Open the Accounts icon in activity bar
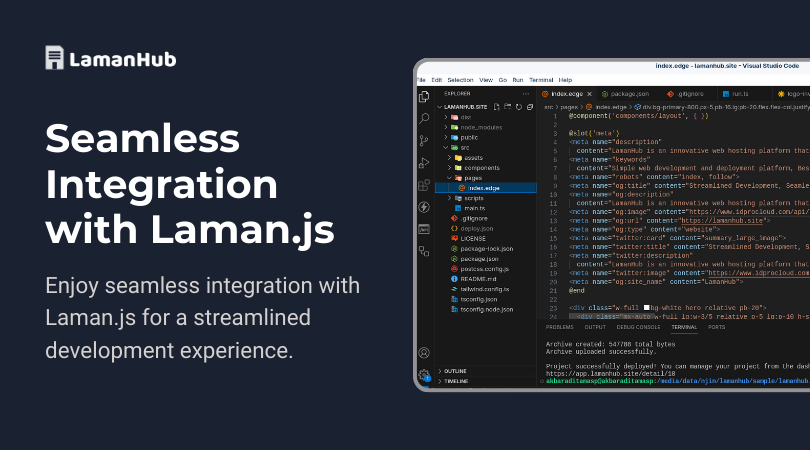810x450 pixels. 424,353
